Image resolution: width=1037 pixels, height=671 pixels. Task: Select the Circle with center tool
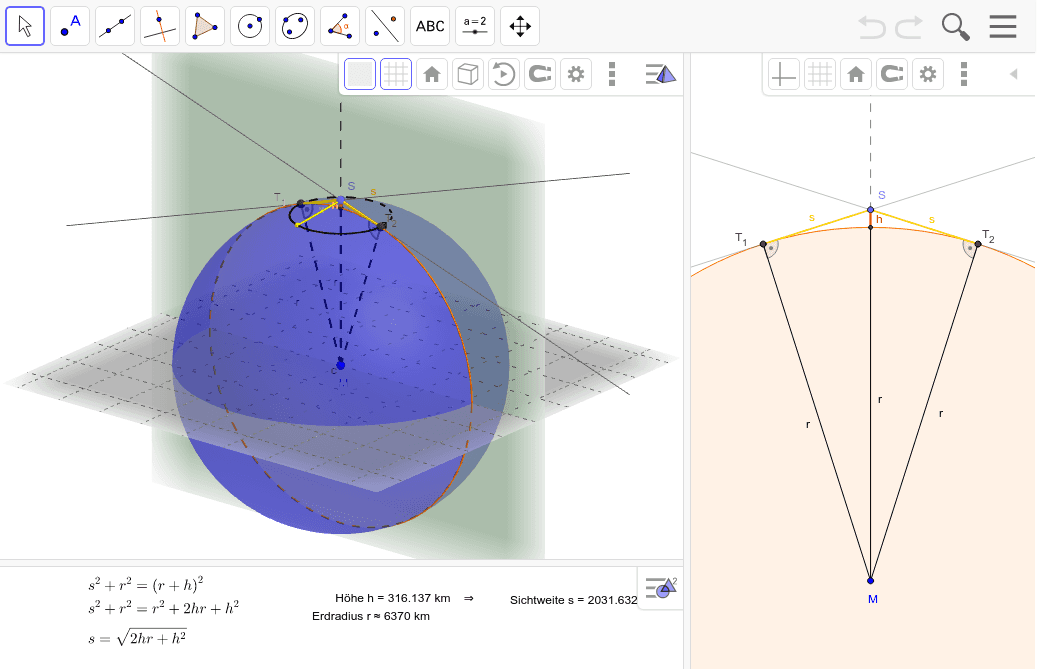(250, 26)
